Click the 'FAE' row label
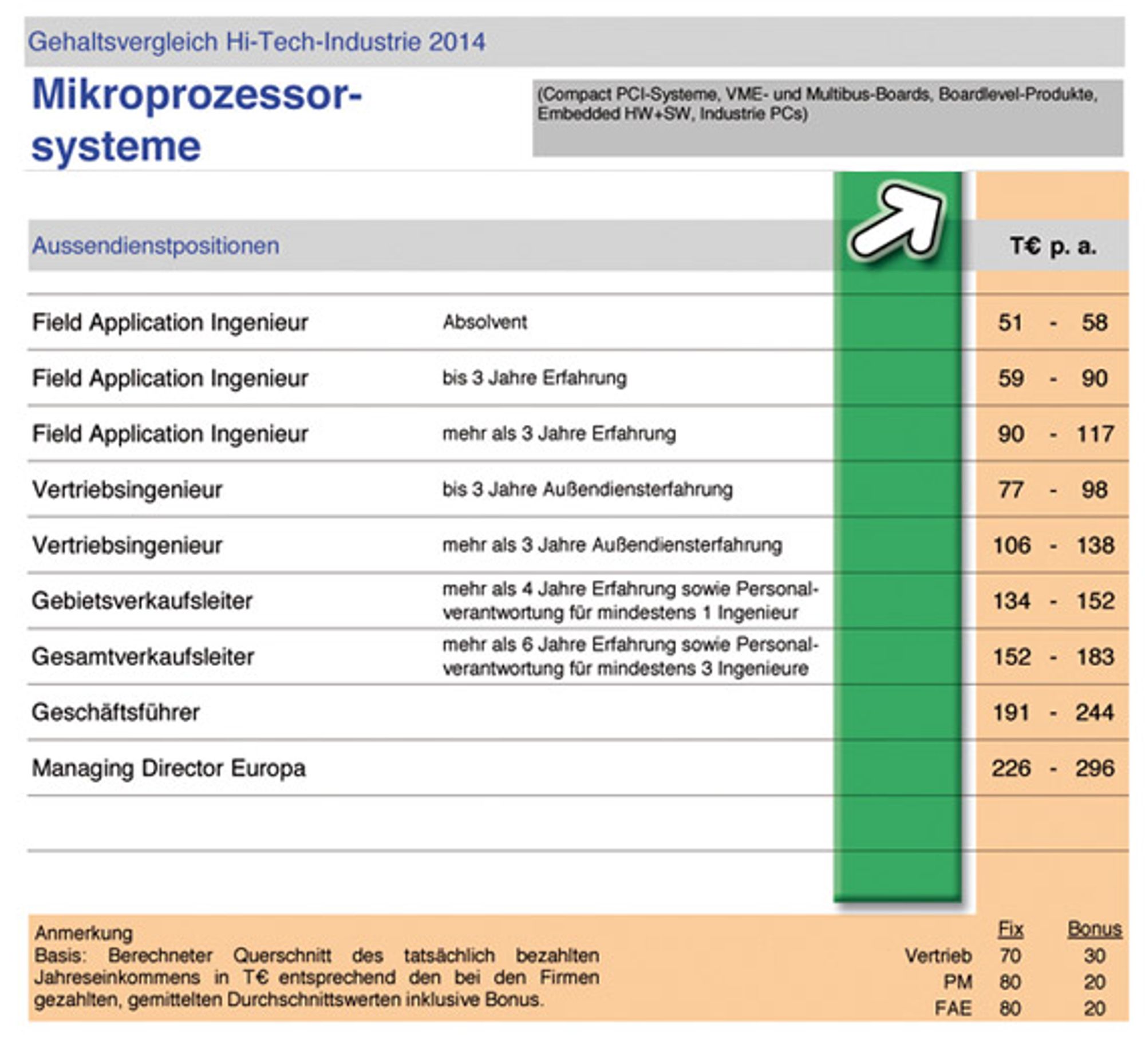The image size is (1145, 1064). tap(953, 1008)
